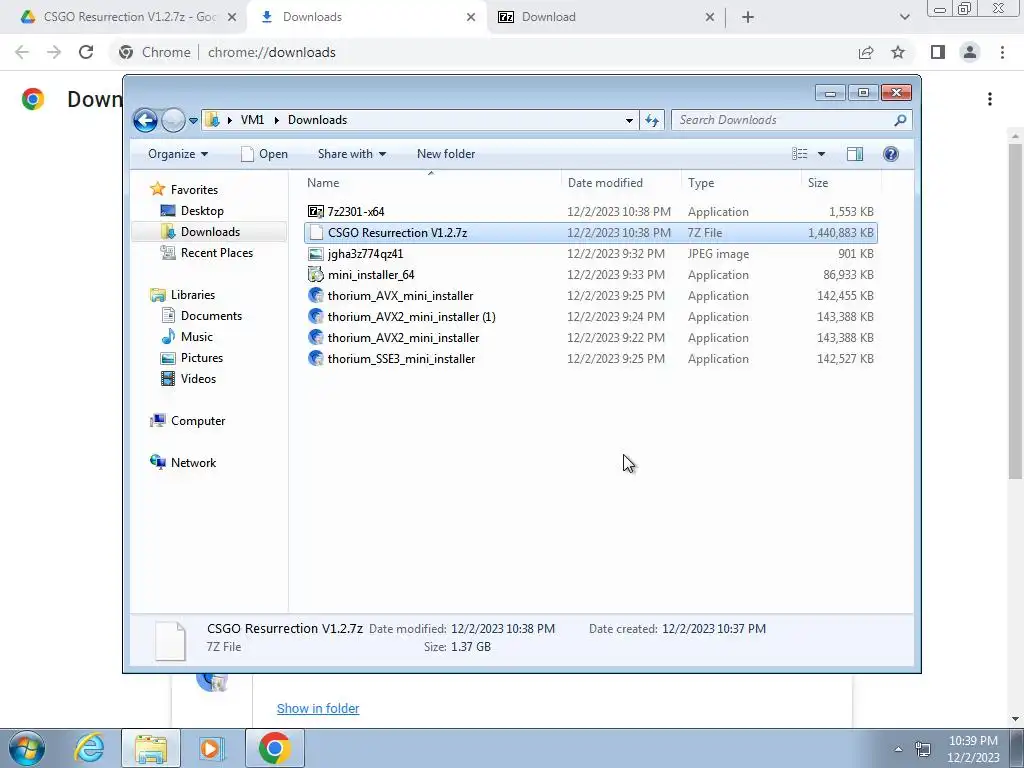Image resolution: width=1024 pixels, height=768 pixels.
Task: Sort by the Type column
Action: point(741,183)
